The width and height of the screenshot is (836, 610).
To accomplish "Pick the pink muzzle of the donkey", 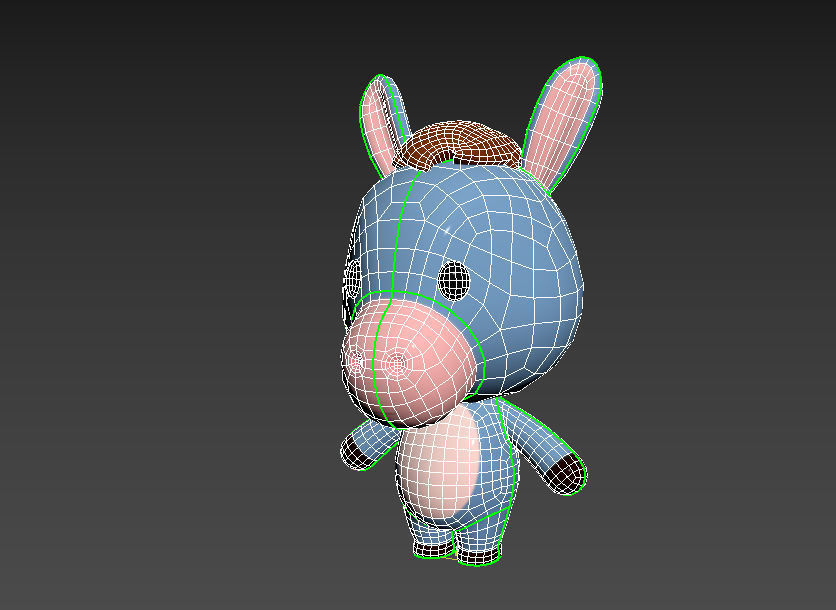I will [411, 362].
